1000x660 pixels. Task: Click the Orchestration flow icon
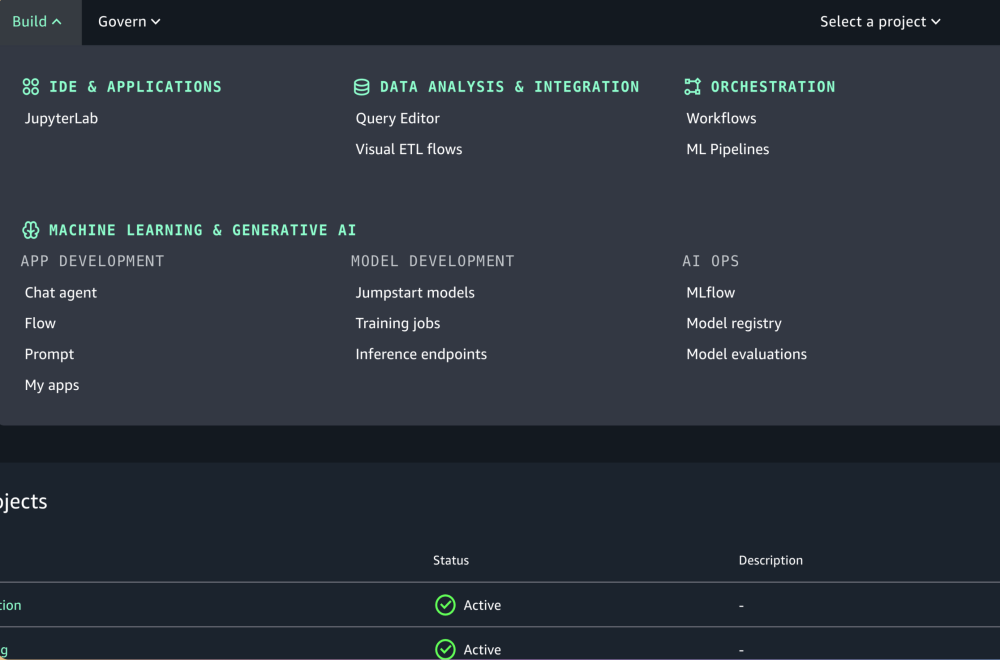(693, 87)
